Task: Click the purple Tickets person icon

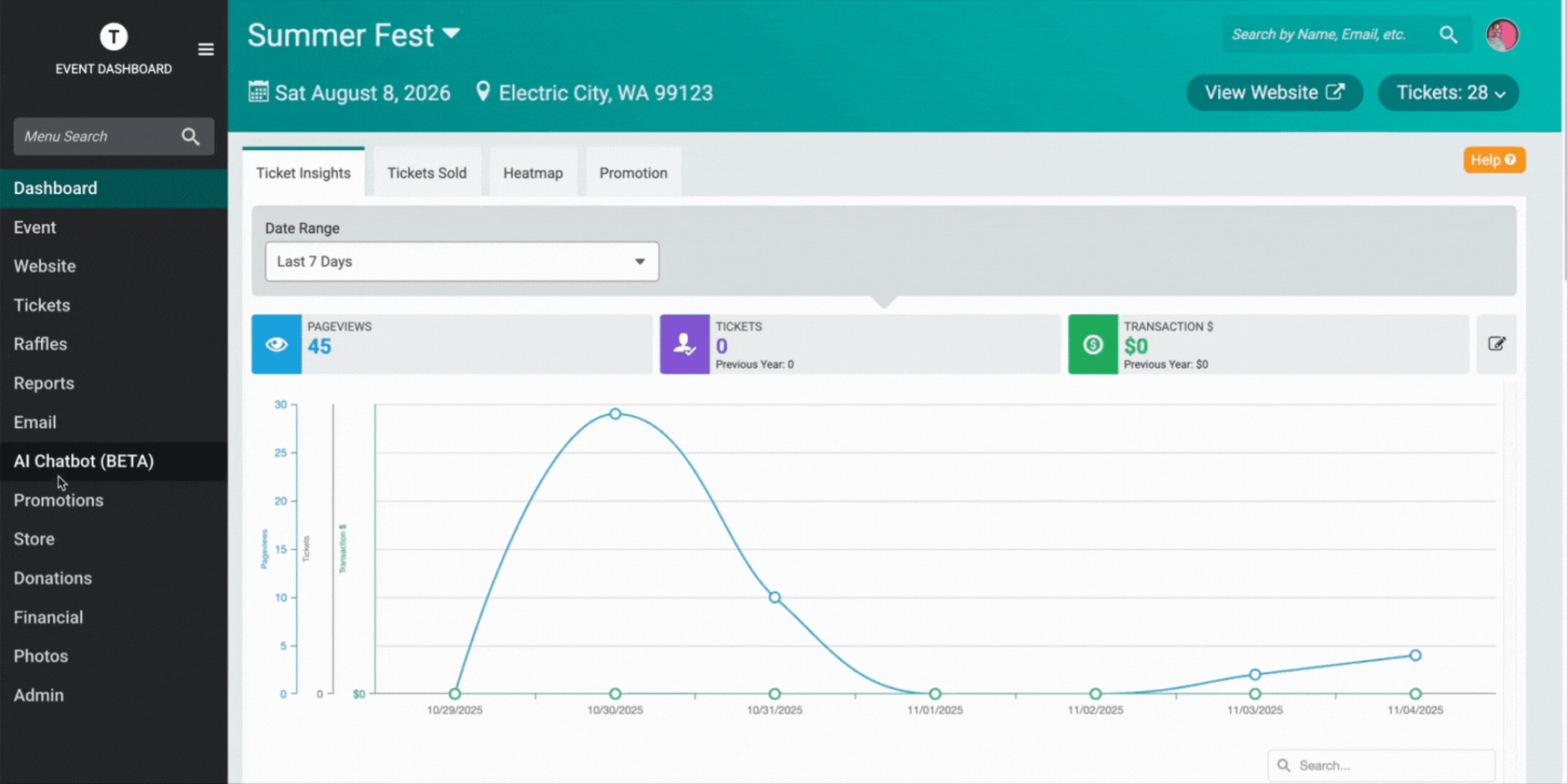Action: (684, 344)
